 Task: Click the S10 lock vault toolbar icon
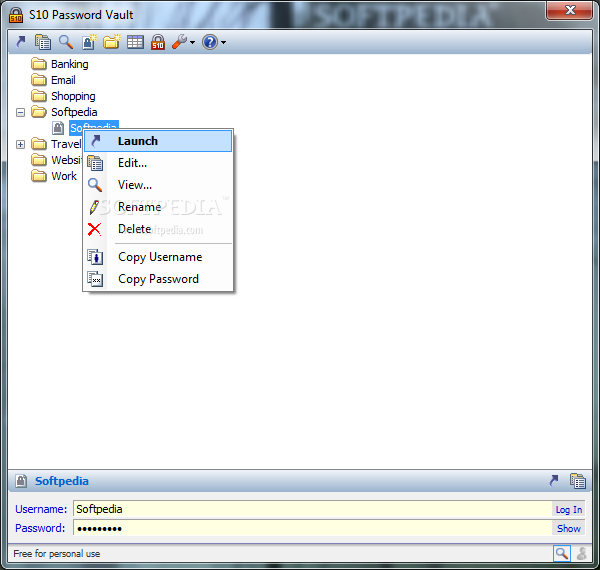pyautogui.click(x=158, y=42)
